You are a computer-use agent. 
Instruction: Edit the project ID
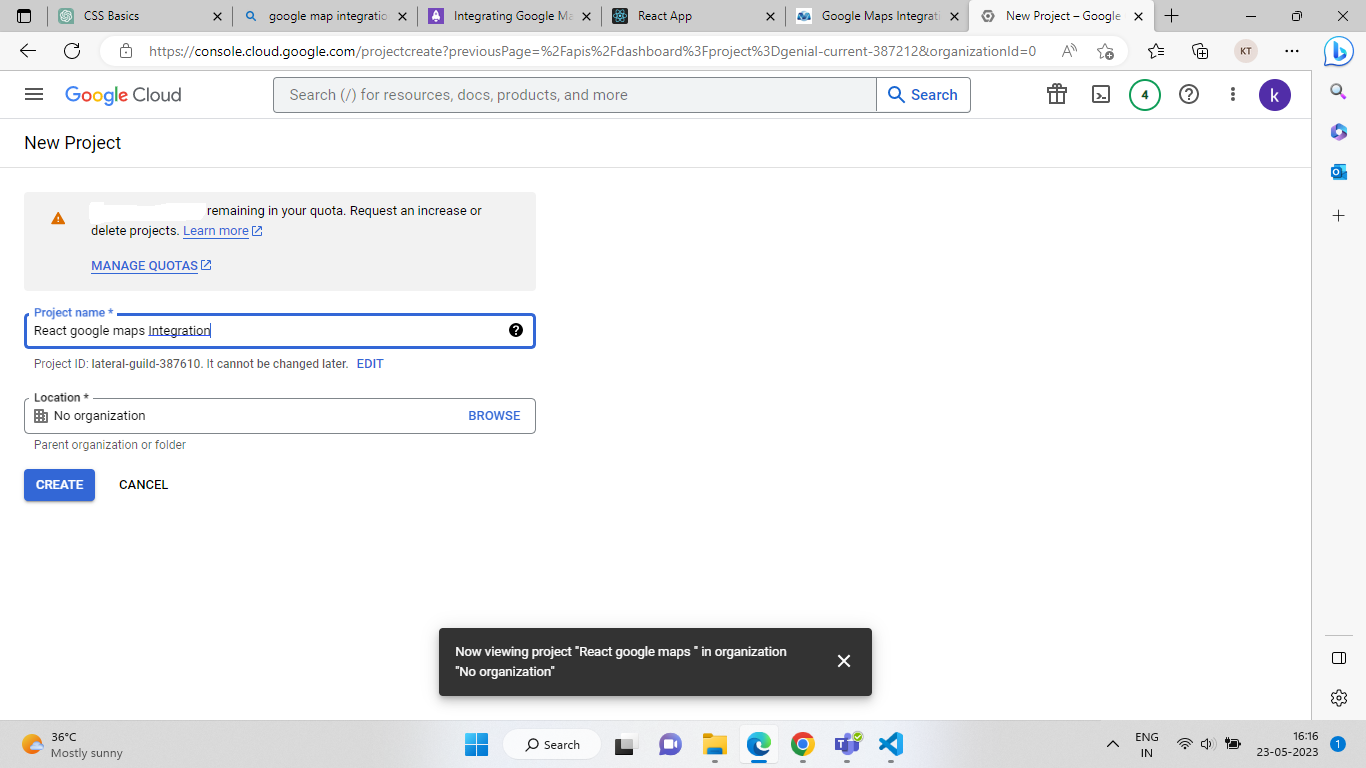point(370,364)
